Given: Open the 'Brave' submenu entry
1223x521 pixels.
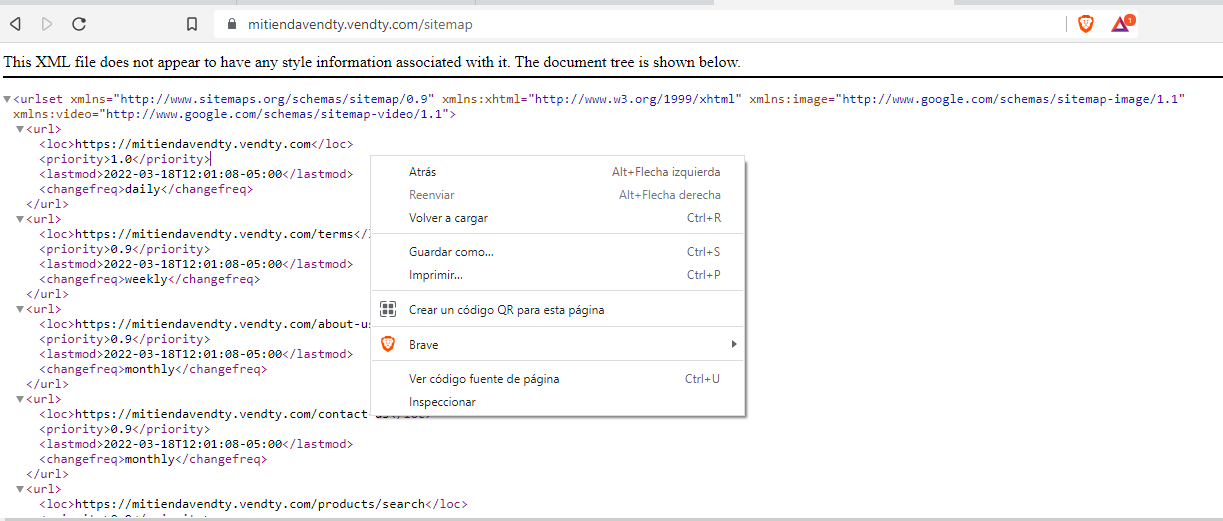Looking at the screenshot, I should (558, 344).
